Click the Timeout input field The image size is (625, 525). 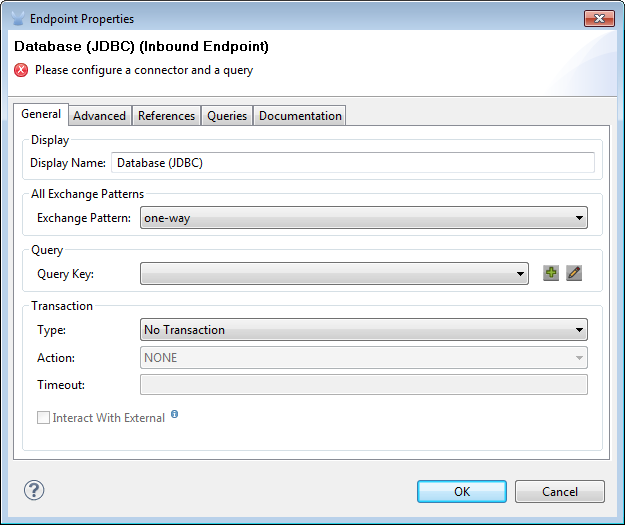[363, 385]
